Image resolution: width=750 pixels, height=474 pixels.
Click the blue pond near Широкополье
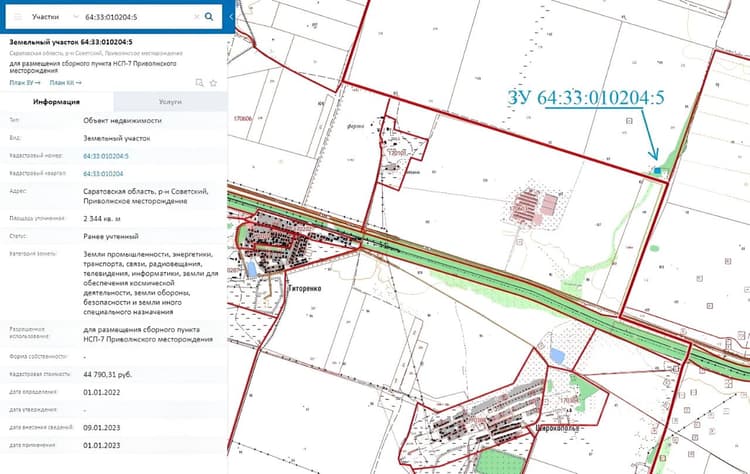pos(557,356)
